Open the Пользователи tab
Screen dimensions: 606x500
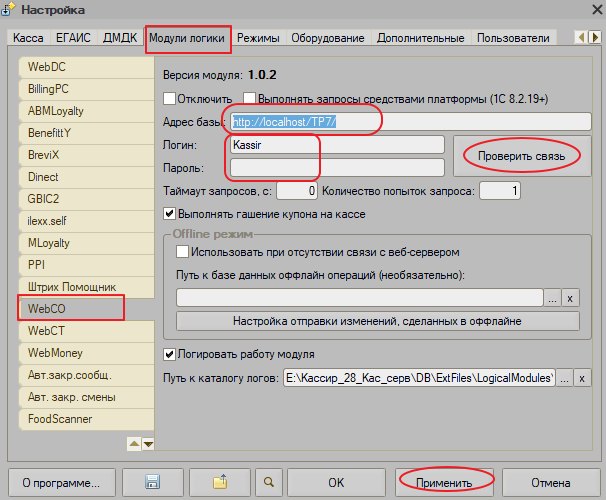click(513, 38)
